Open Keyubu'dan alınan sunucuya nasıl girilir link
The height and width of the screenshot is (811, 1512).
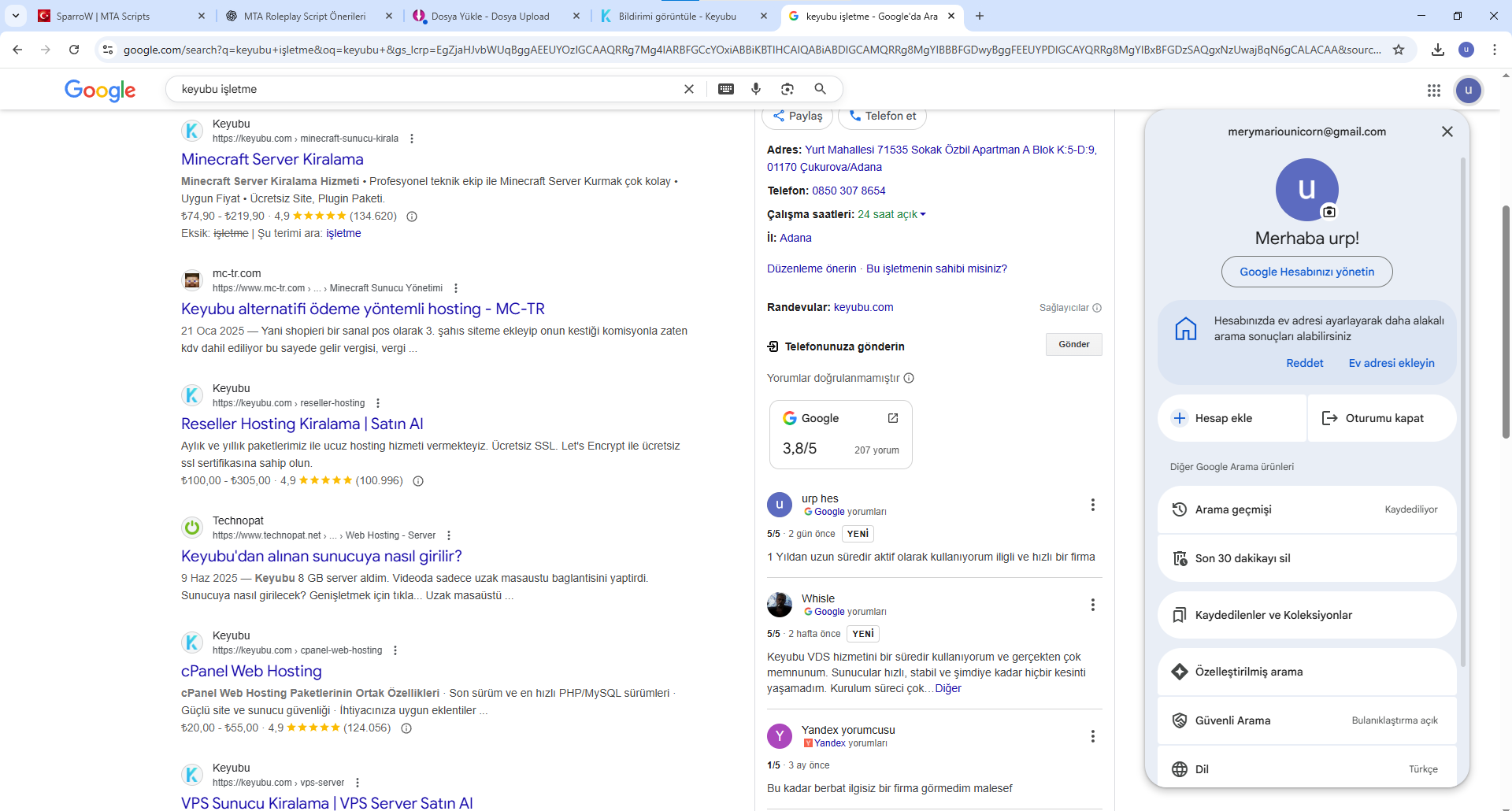[x=321, y=556]
